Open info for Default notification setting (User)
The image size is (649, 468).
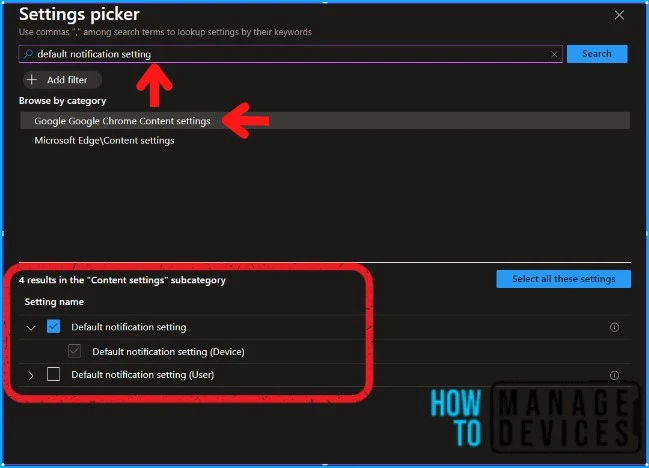click(614, 375)
